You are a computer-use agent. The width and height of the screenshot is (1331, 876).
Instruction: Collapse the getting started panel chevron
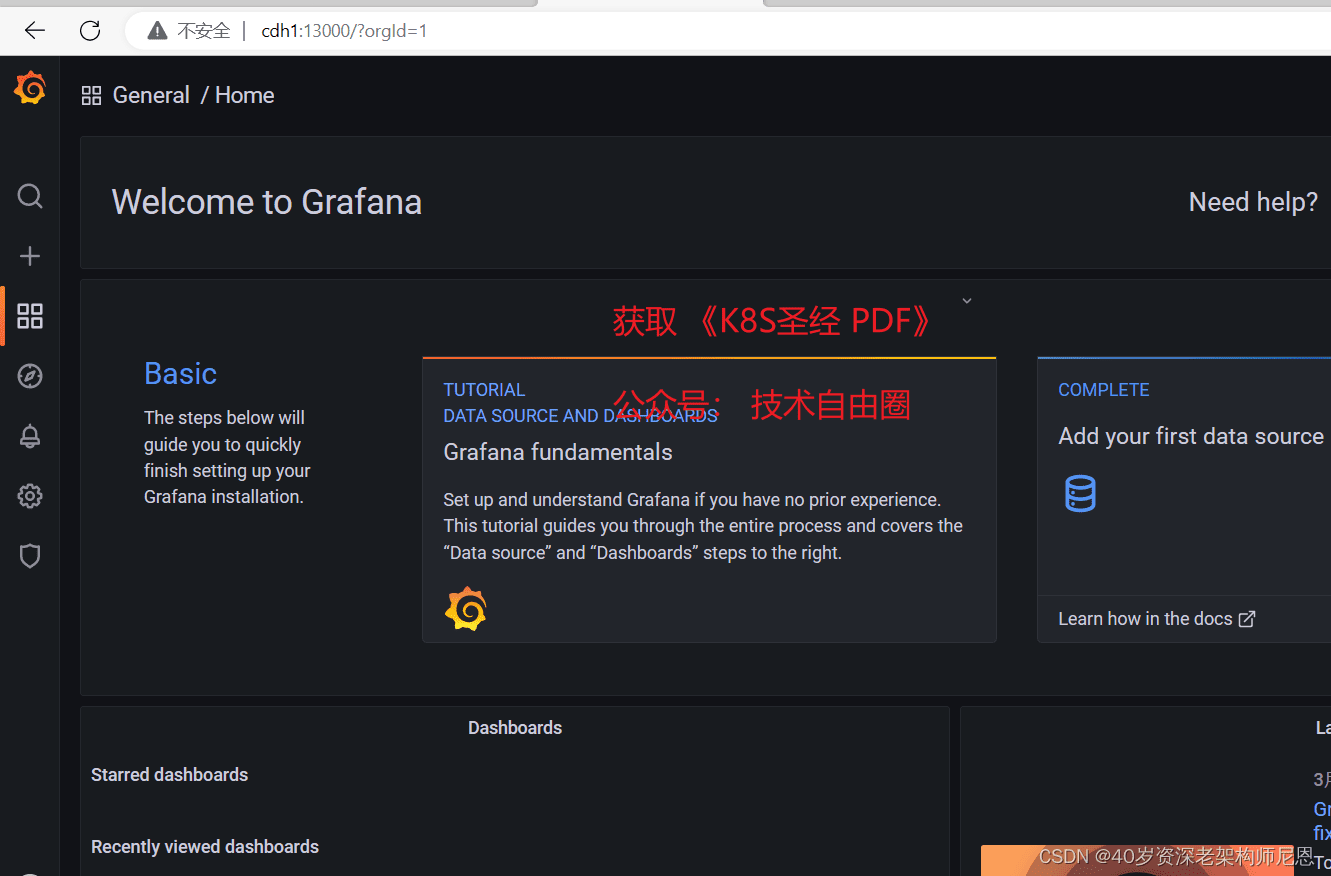pos(966,300)
